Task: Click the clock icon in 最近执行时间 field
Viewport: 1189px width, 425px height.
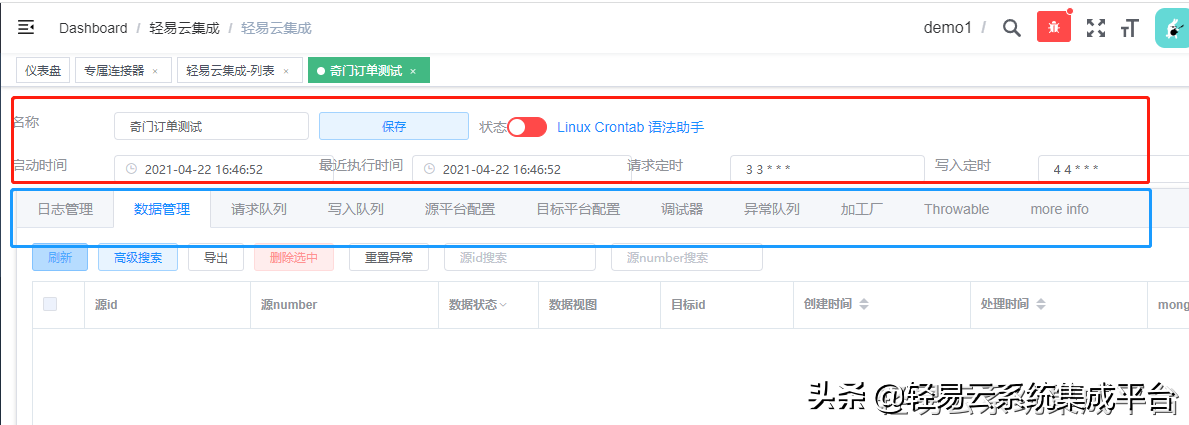Action: point(429,168)
